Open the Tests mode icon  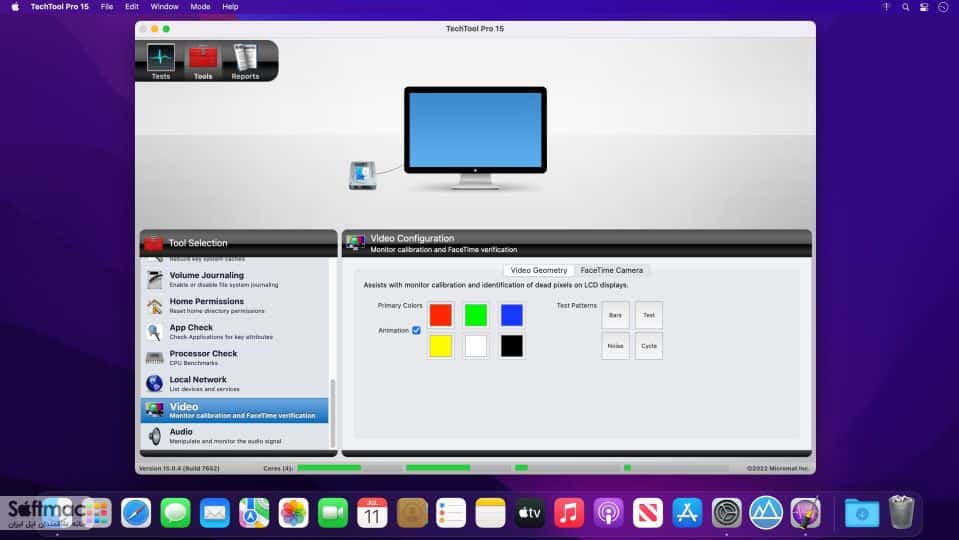click(160, 61)
